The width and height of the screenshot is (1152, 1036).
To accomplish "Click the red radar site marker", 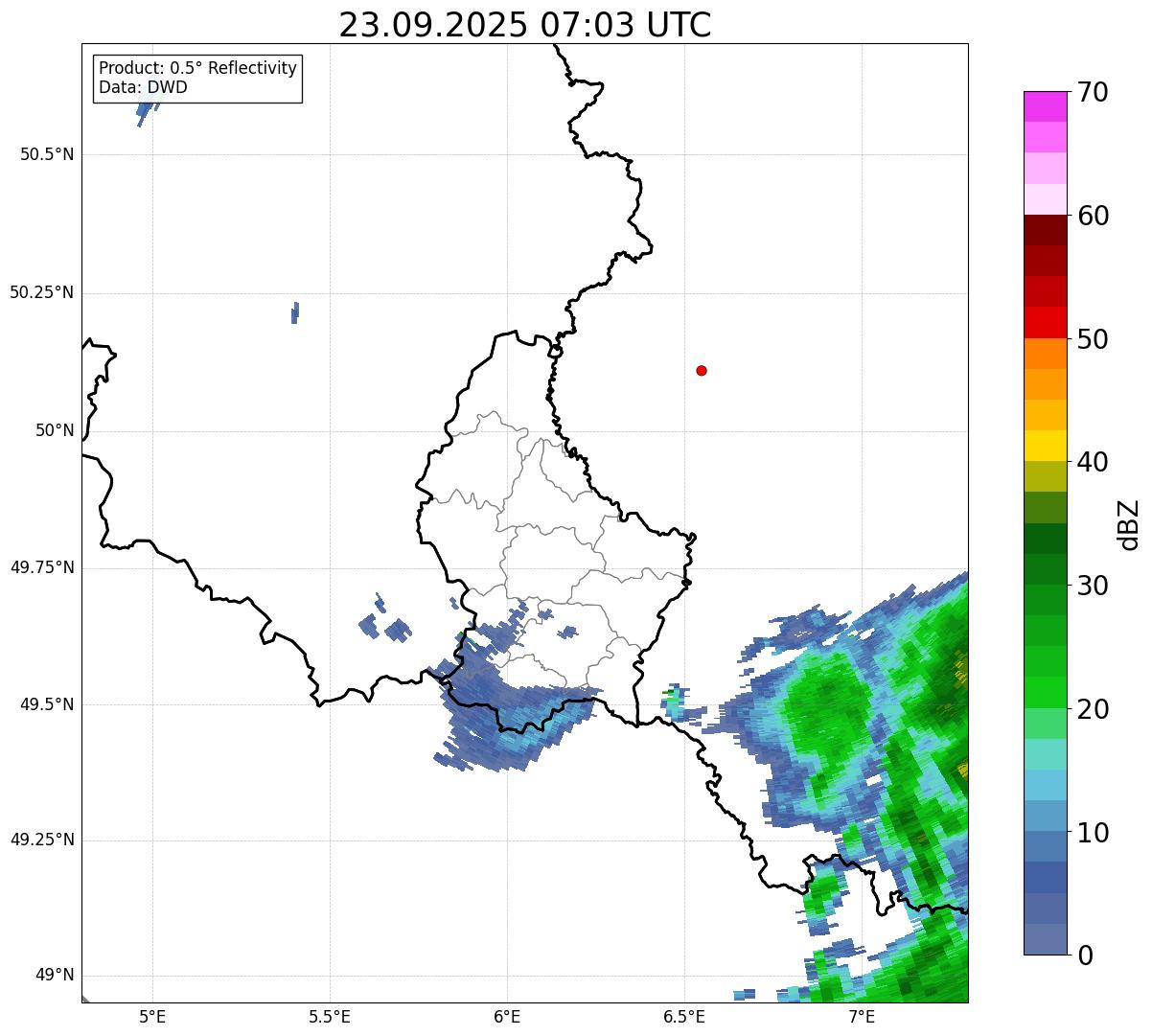I will [702, 370].
